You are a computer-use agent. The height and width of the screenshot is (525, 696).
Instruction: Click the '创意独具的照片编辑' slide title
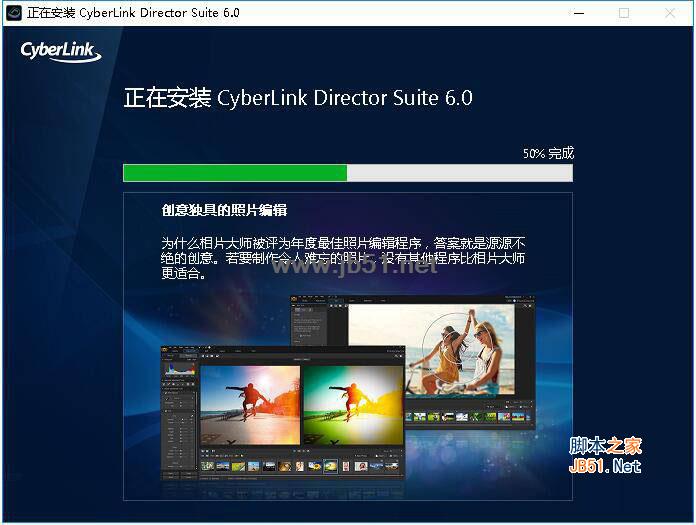pyautogui.click(x=224, y=210)
